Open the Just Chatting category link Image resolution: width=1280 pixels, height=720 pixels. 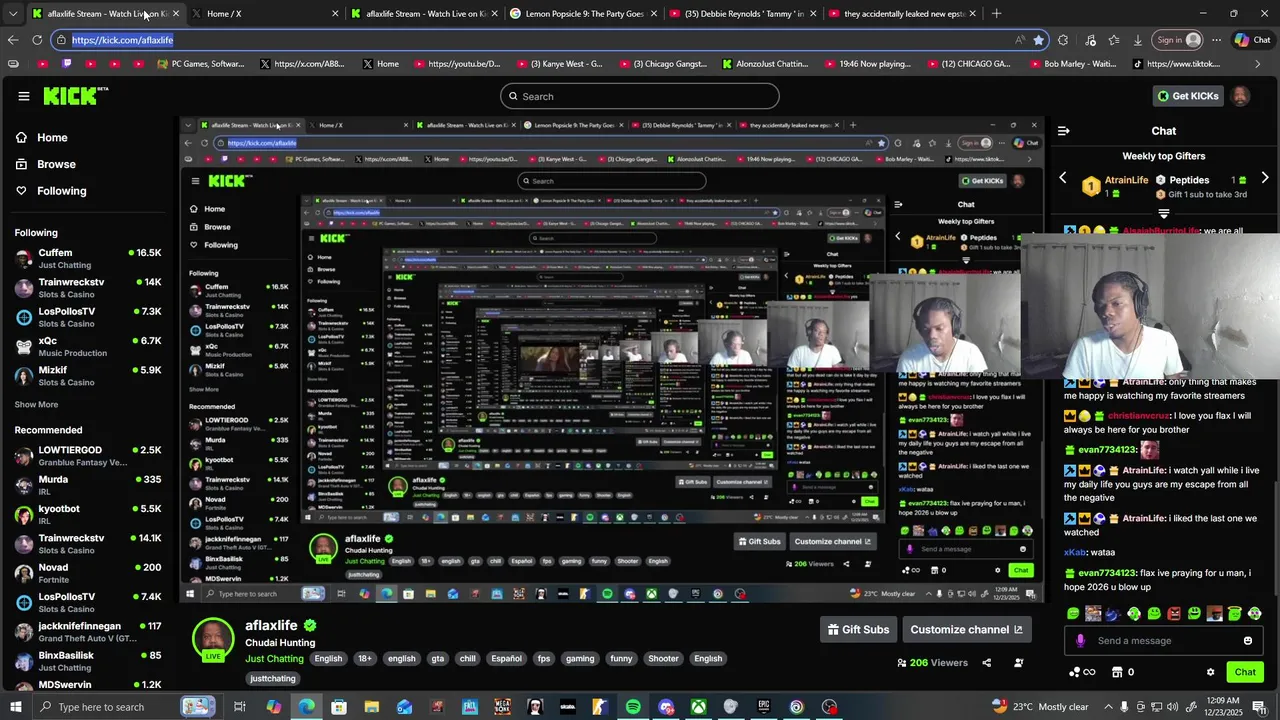274,659
